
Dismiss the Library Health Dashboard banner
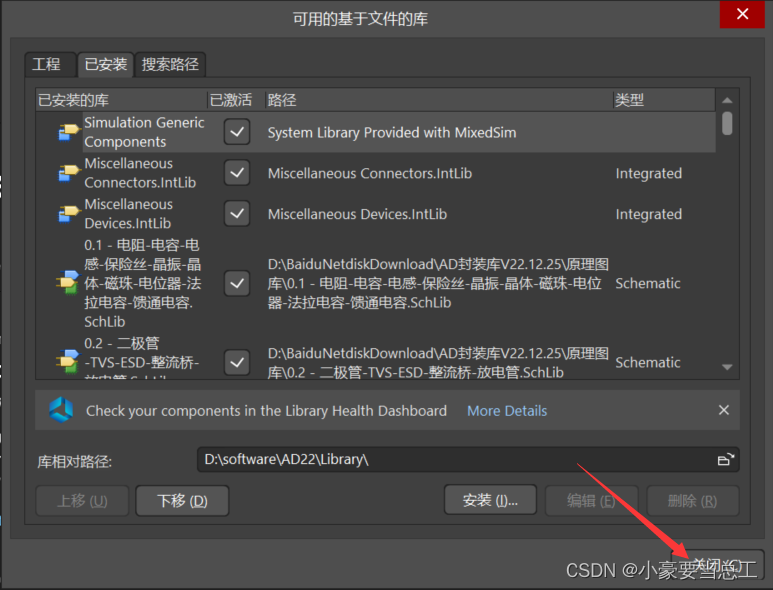pyautogui.click(x=724, y=410)
